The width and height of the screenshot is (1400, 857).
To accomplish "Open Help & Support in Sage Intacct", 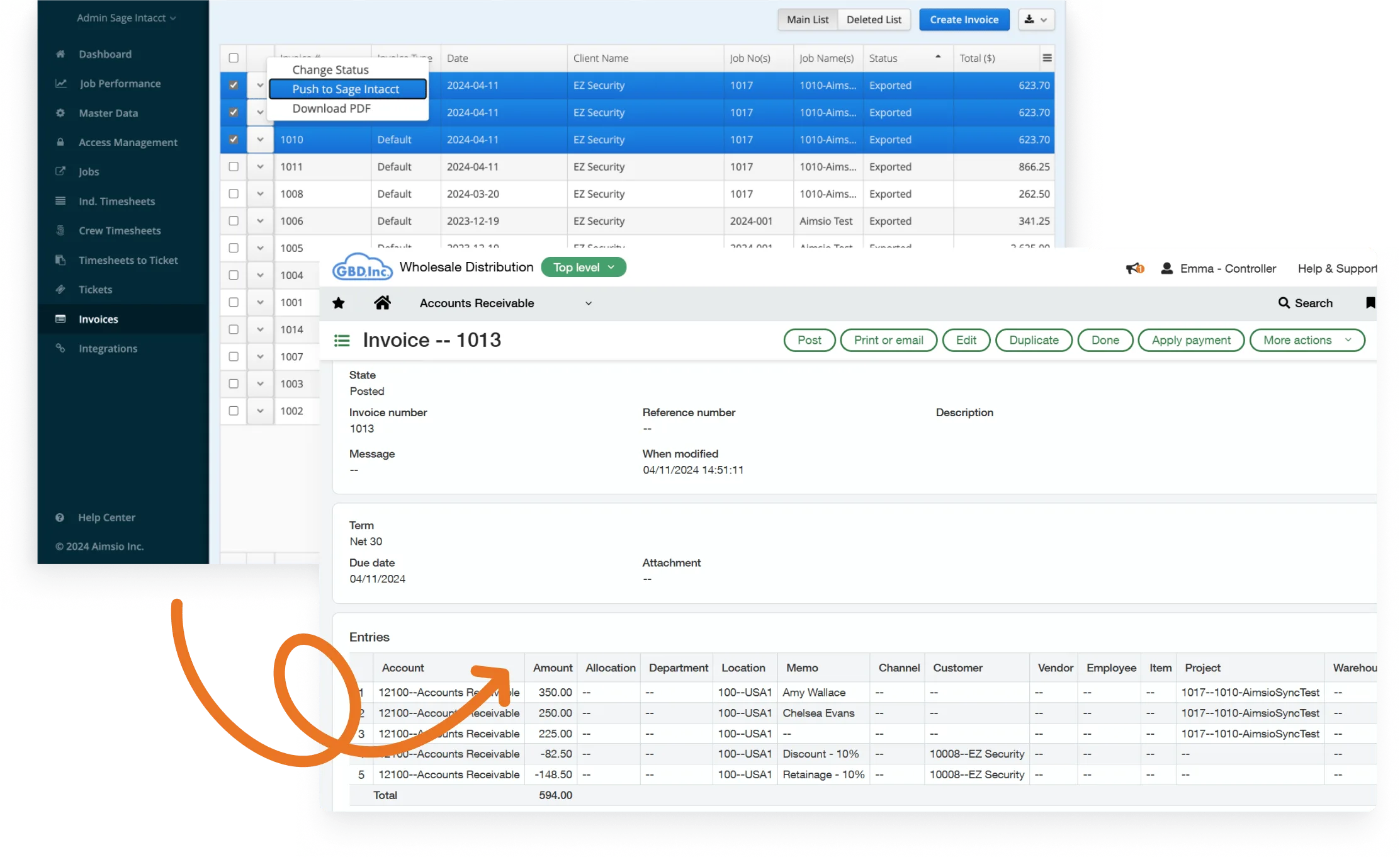I will coord(1336,268).
